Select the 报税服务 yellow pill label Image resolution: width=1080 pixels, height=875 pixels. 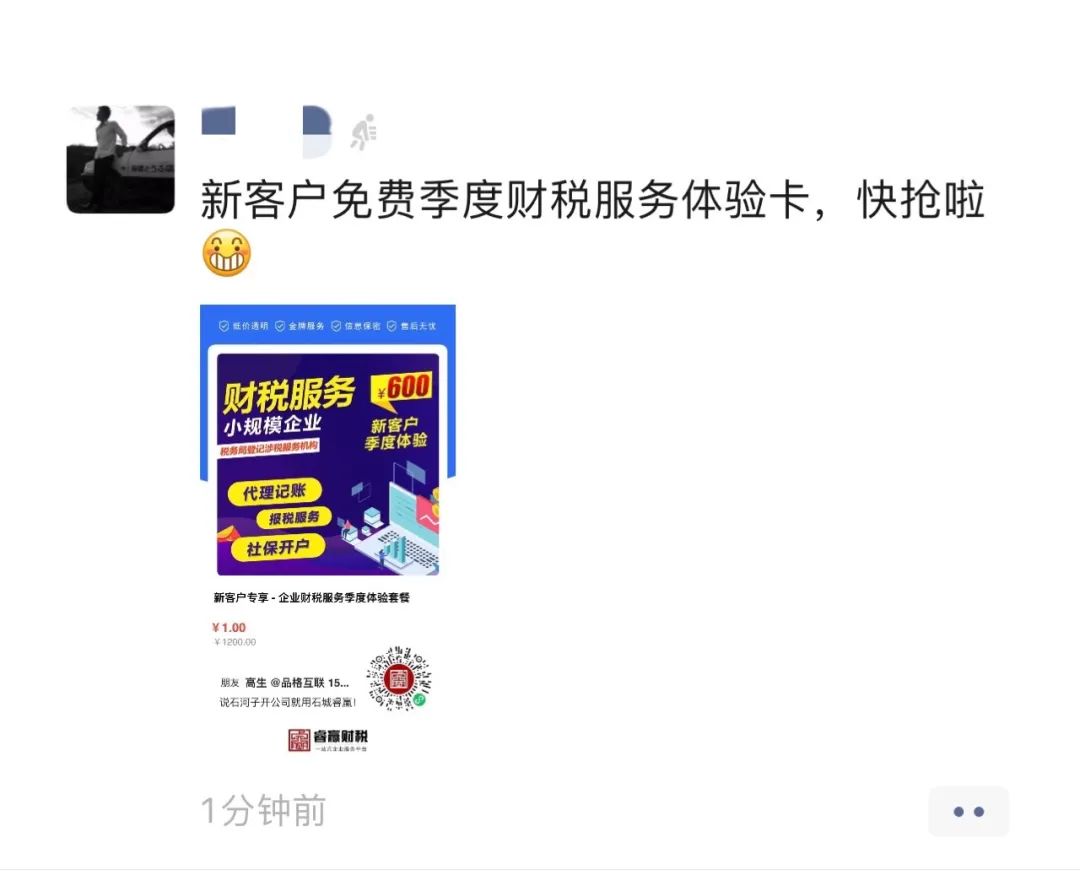click(x=294, y=518)
